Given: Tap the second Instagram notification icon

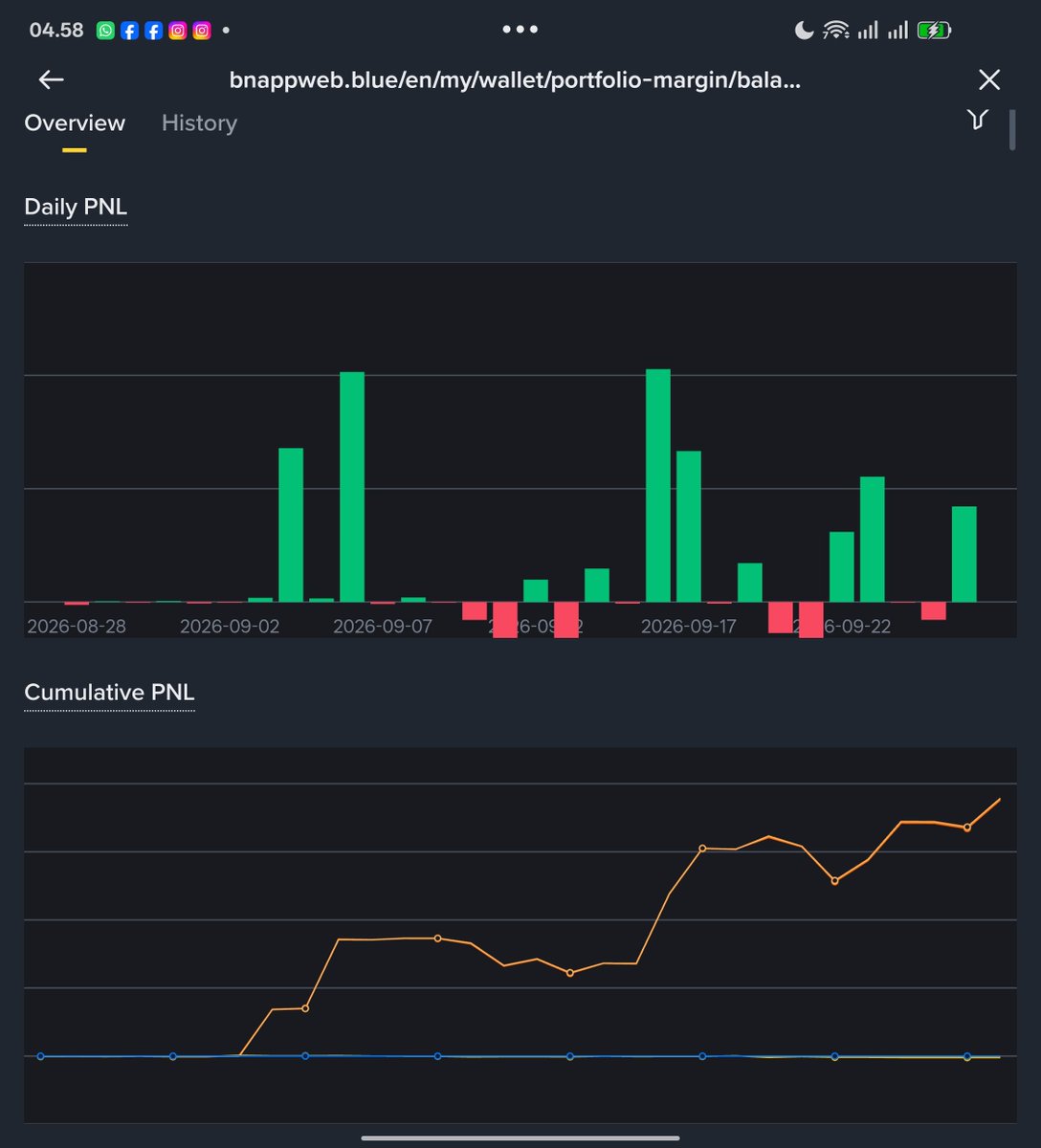Looking at the screenshot, I should tap(202, 31).
